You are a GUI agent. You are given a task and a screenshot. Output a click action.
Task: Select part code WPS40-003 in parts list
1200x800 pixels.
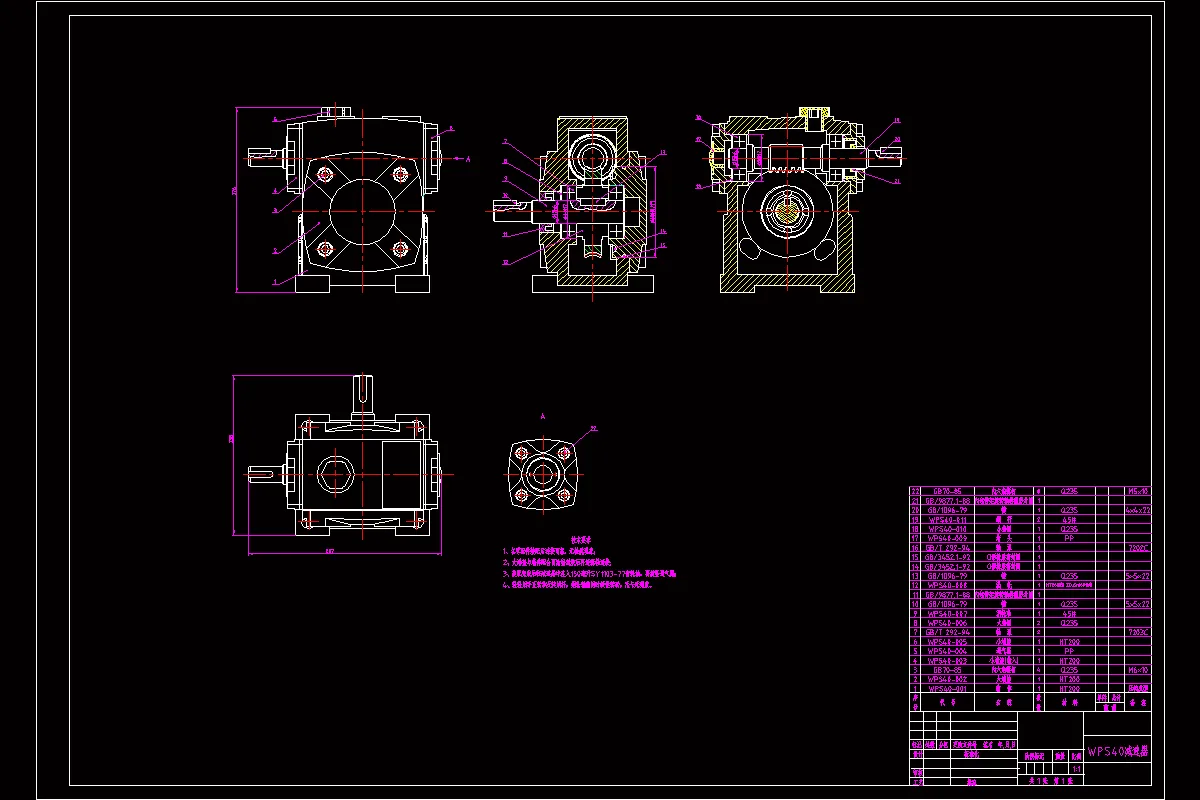pyautogui.click(x=948, y=661)
